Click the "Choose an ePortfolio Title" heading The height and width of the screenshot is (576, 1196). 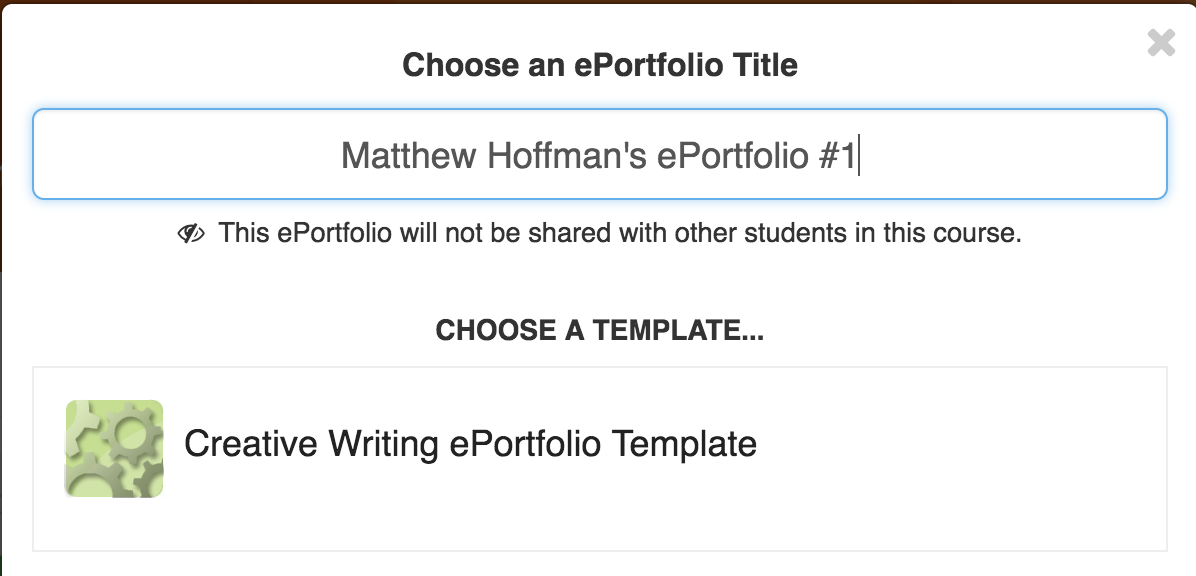pos(600,66)
